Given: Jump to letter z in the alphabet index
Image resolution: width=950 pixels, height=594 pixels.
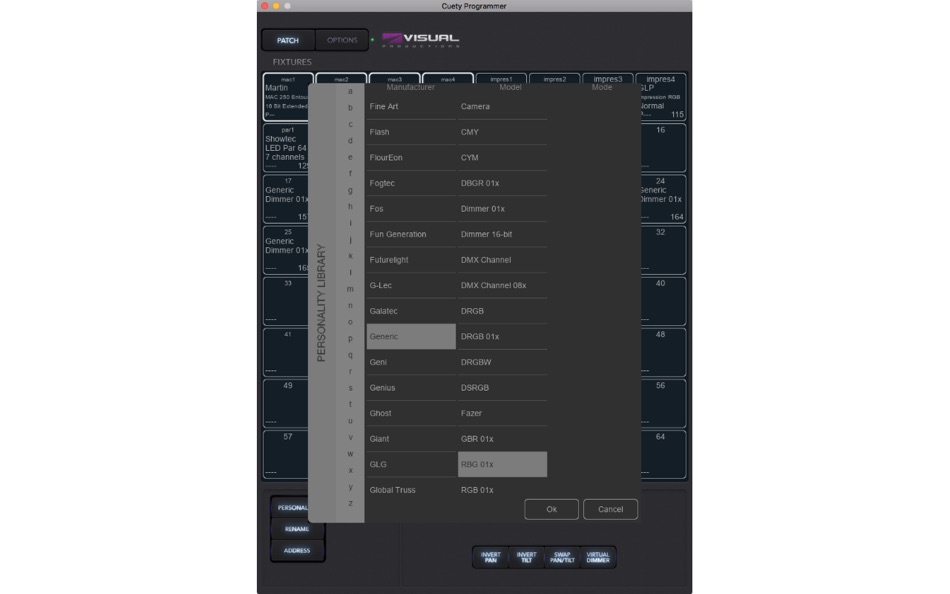Looking at the screenshot, I should click(x=350, y=503).
